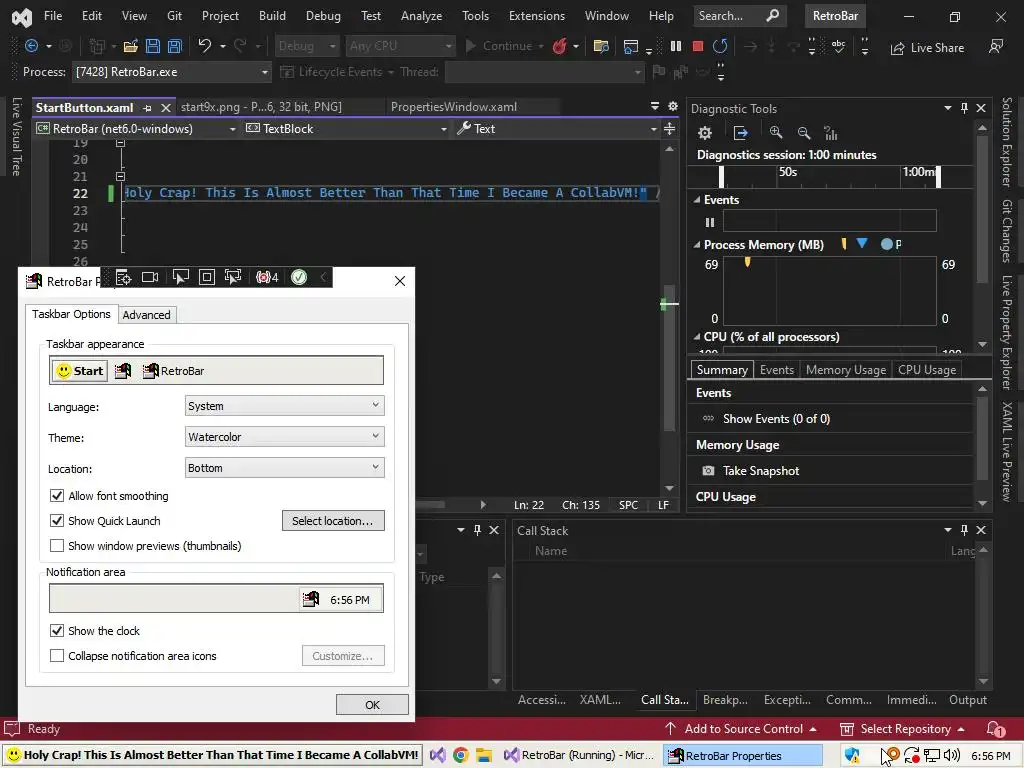Click the smiley Start button on taskbar
1024x768 pixels.
[212, 755]
